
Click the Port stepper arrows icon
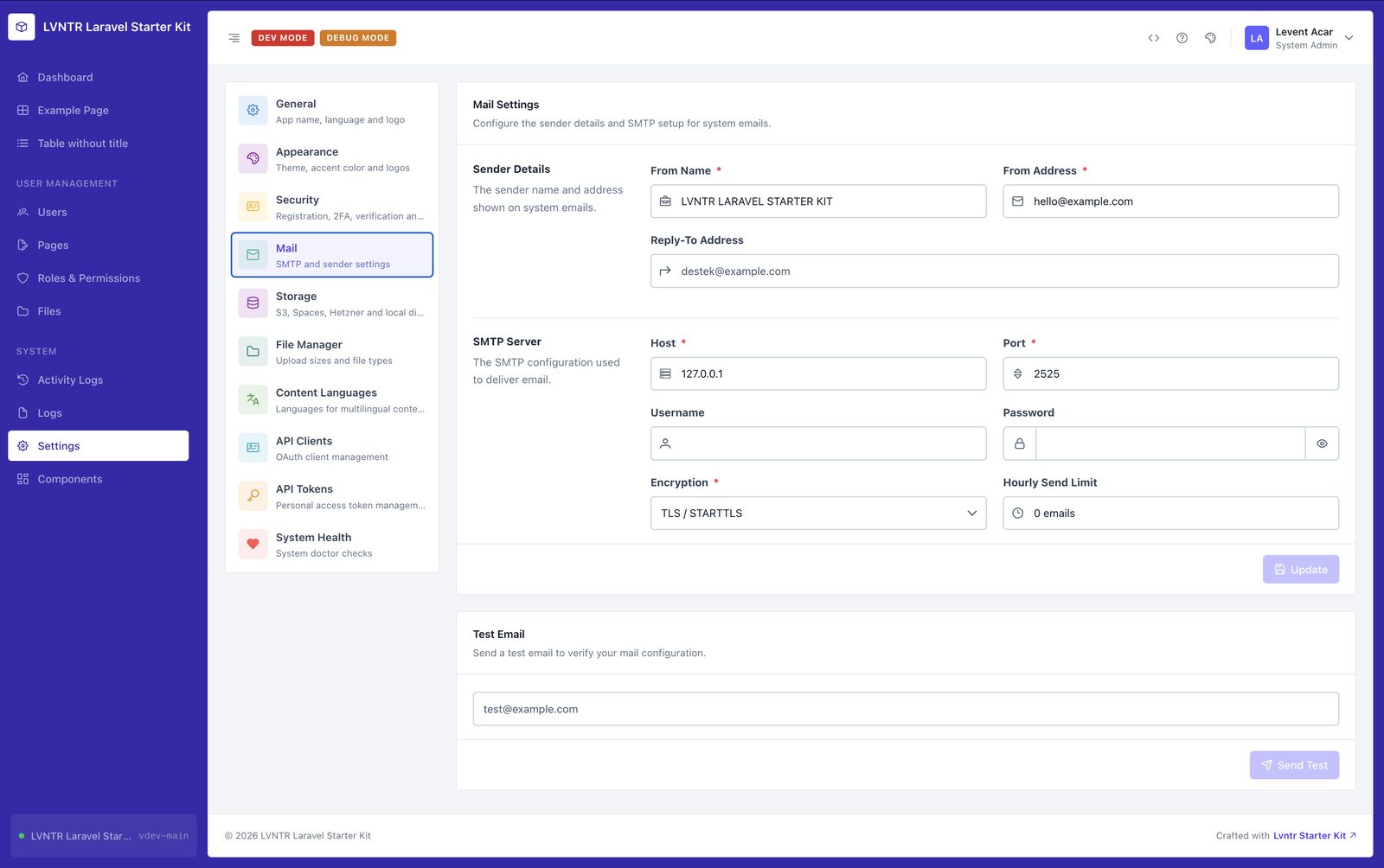(x=1017, y=373)
